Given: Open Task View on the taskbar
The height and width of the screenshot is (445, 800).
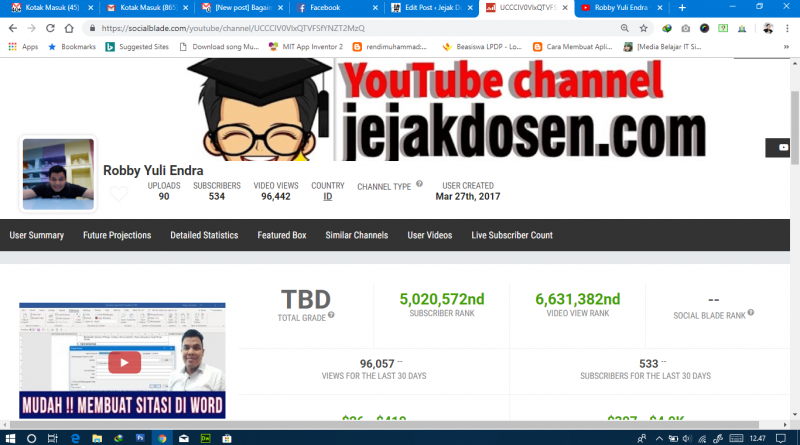Looking at the screenshot, I should (53, 438).
